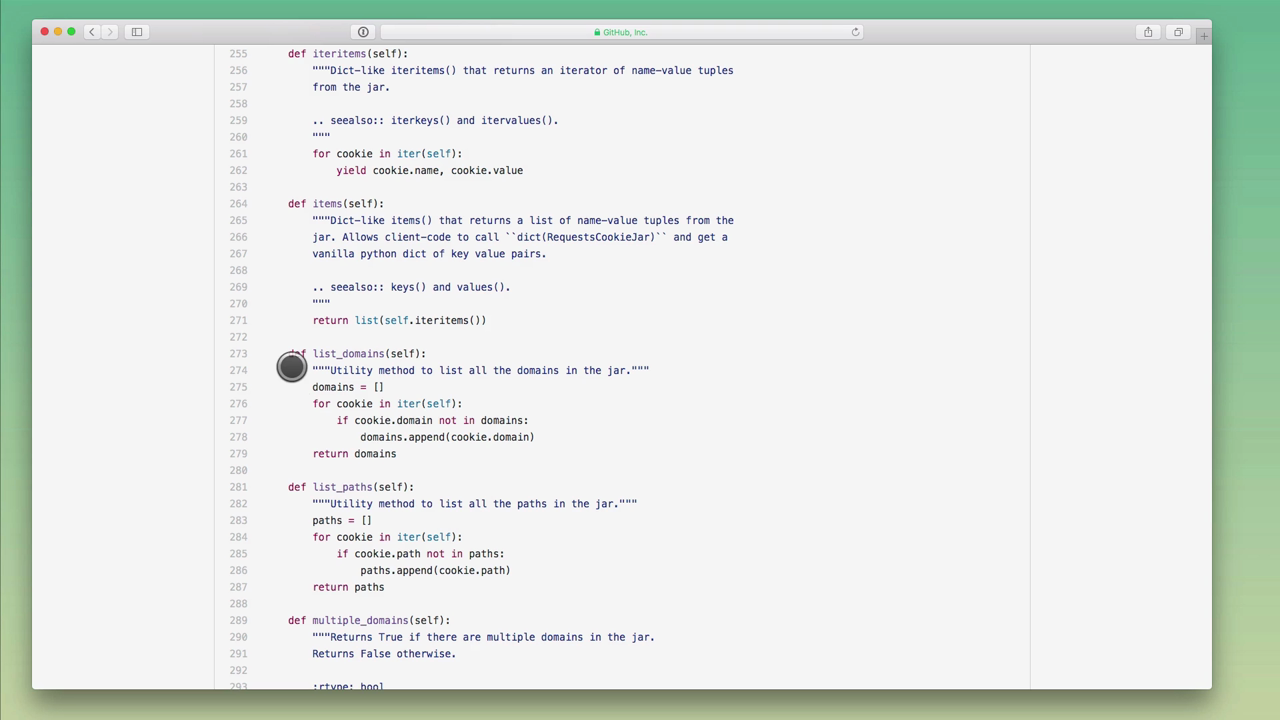Select line number 281 beside list_paths

pyautogui.click(x=238, y=487)
